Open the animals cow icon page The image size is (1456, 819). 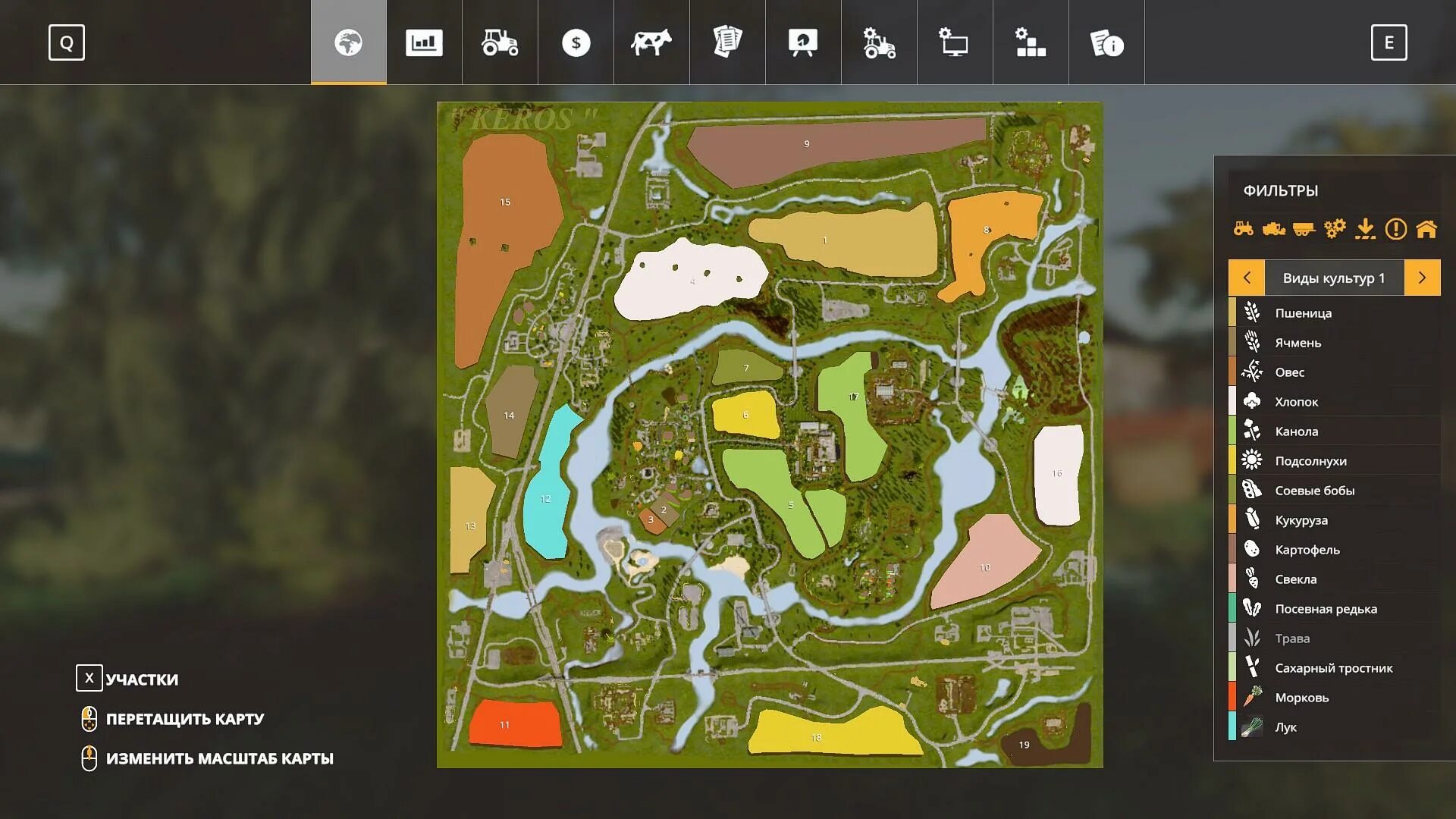(651, 42)
